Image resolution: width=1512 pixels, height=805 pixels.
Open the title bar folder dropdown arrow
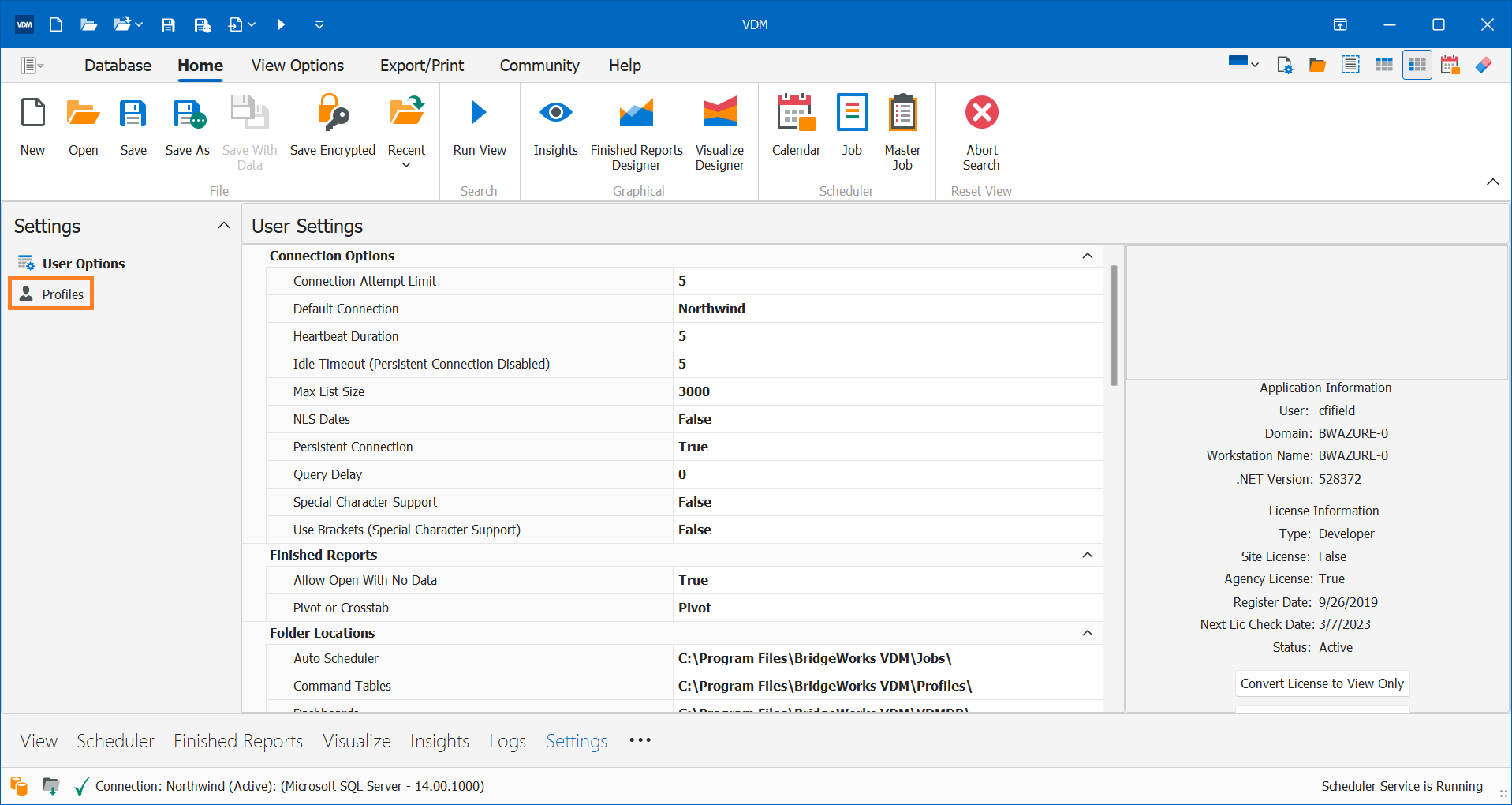pos(139,24)
